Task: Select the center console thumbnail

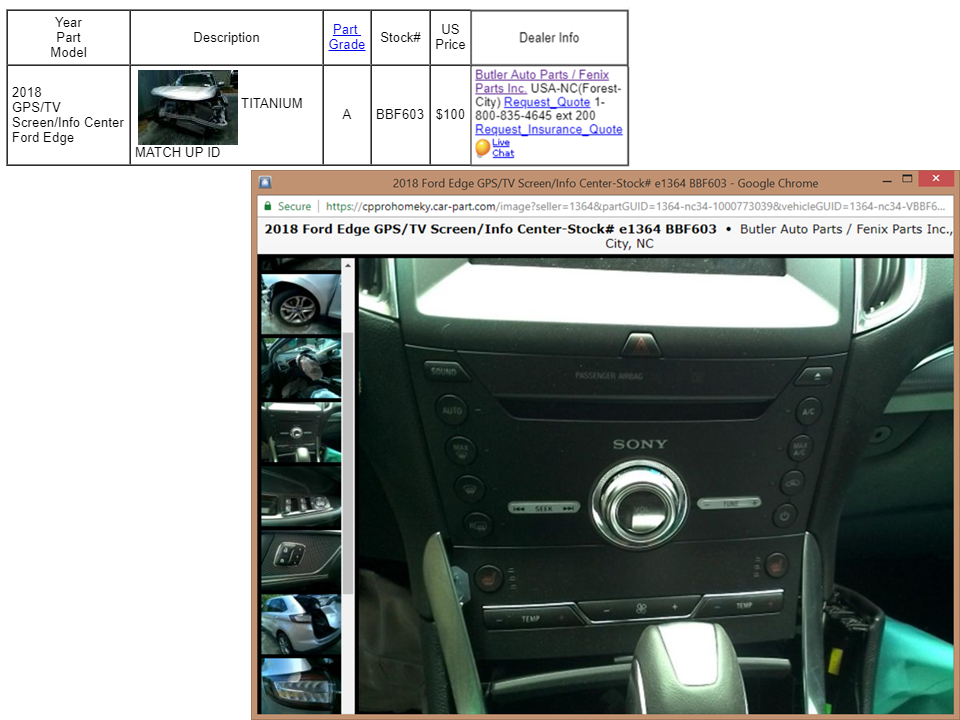Action: (x=301, y=432)
